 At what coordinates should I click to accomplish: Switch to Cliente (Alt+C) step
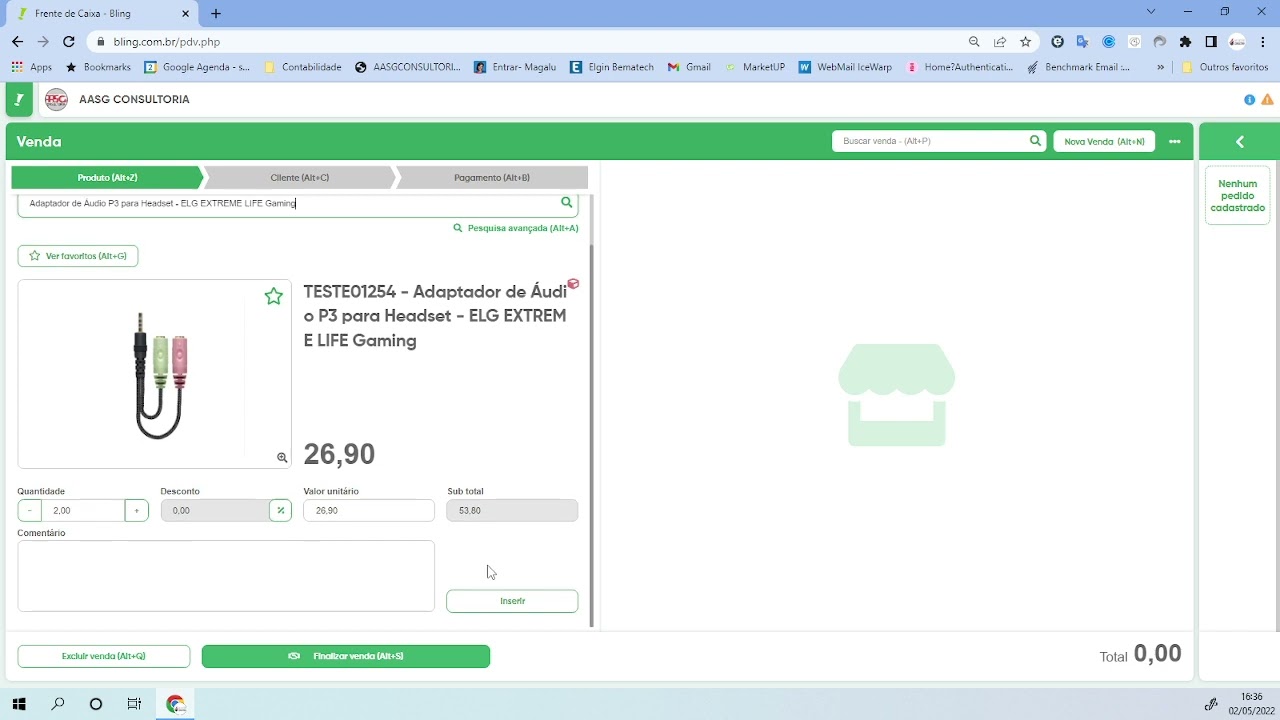(299, 177)
